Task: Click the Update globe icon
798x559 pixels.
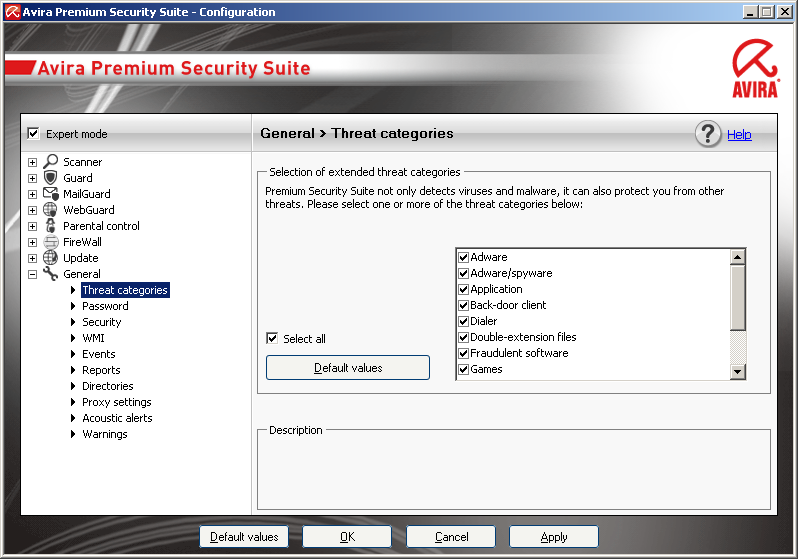Action: [50, 258]
